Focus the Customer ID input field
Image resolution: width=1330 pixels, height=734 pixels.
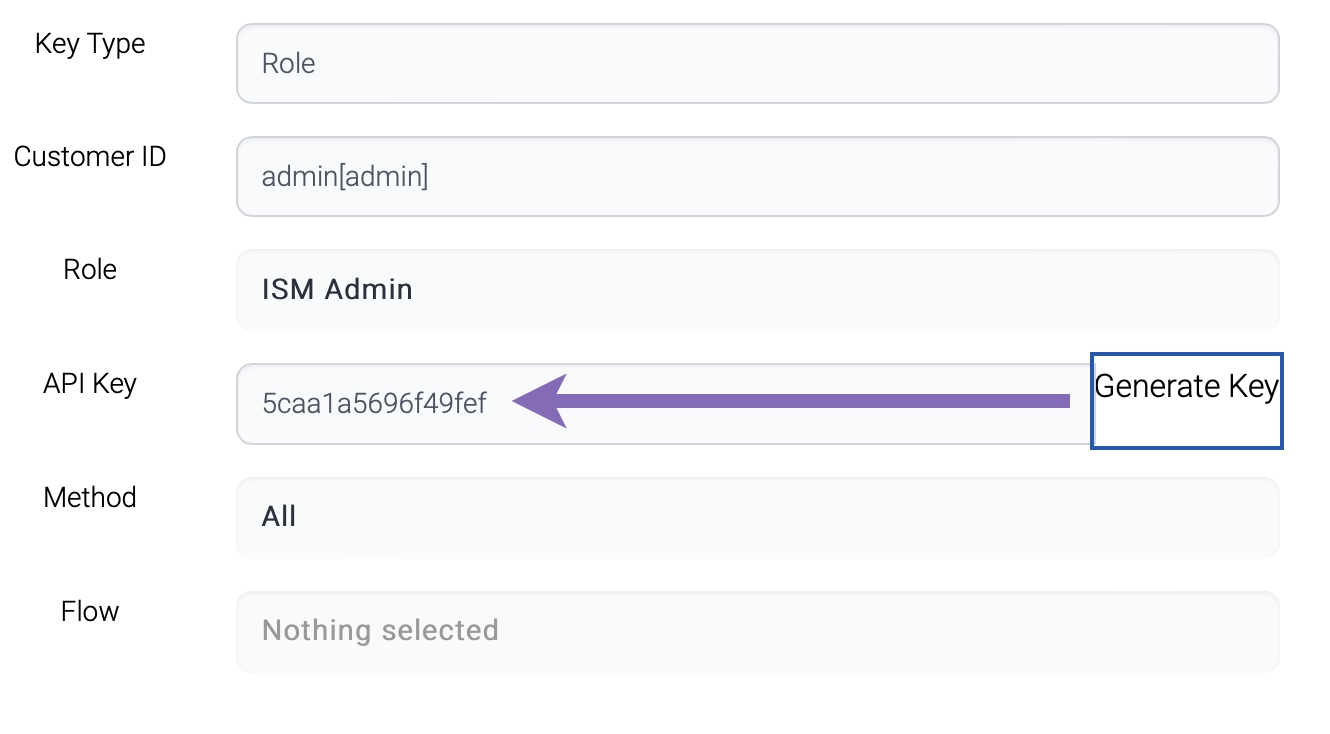coord(757,177)
